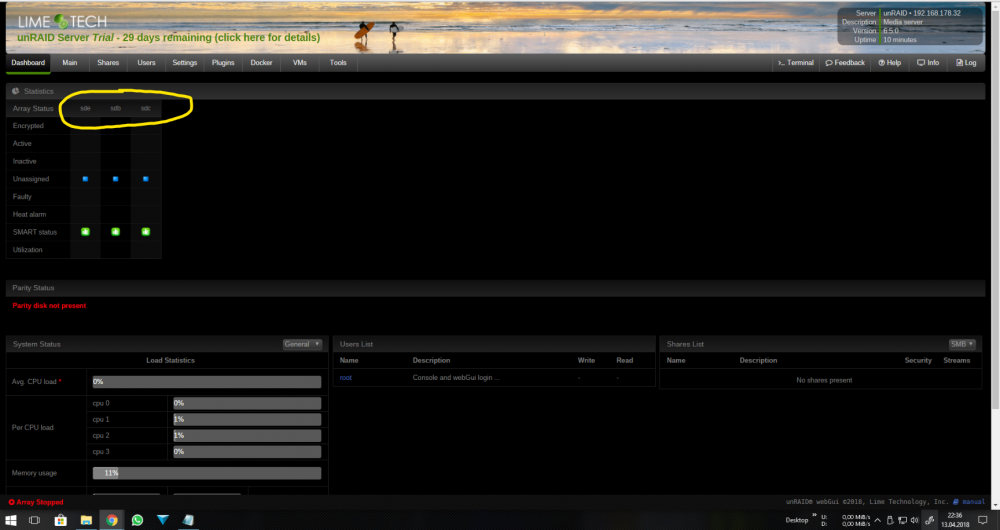The image size is (1000, 530).
Task: Open the notepad app on the taskbar
Action: click(188, 520)
